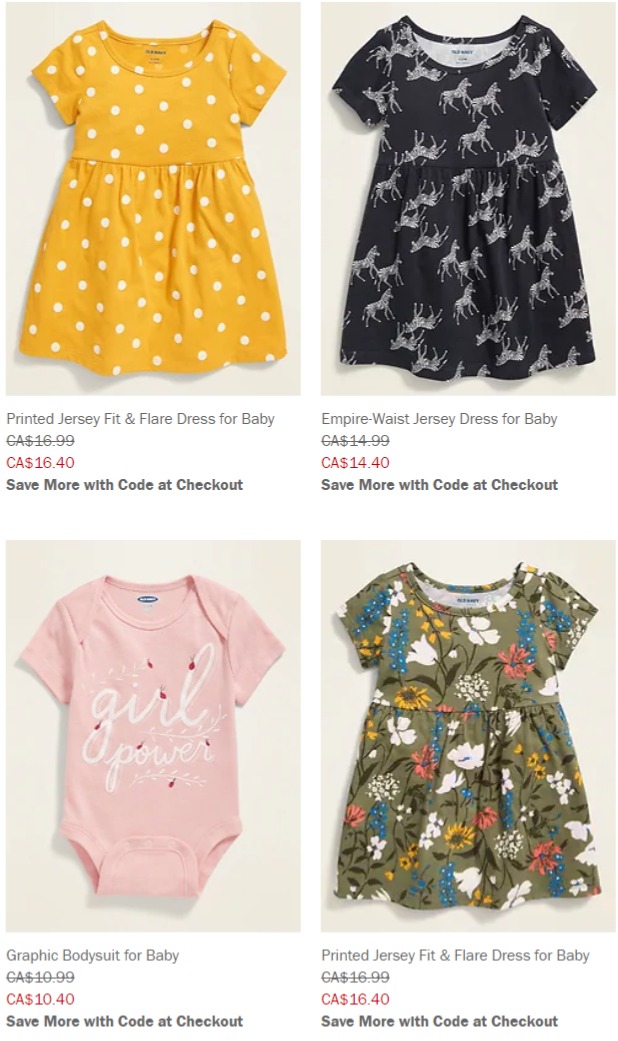Image resolution: width=618 pixels, height=1041 pixels.
Task: Open the green floral dress image
Action: coord(468,736)
